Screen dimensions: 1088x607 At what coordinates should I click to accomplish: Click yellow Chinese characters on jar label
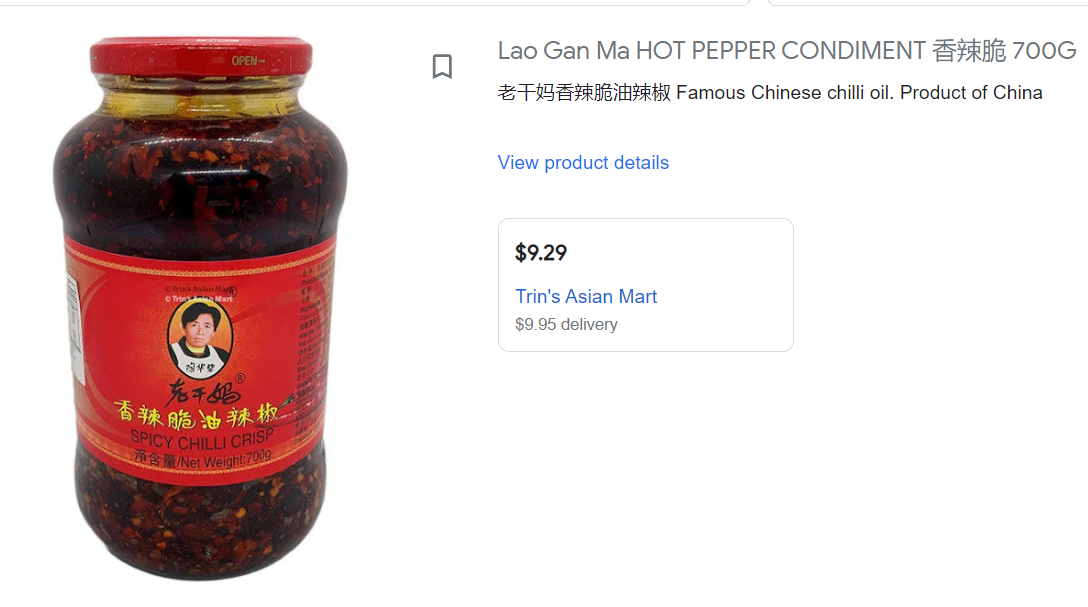click(197, 417)
